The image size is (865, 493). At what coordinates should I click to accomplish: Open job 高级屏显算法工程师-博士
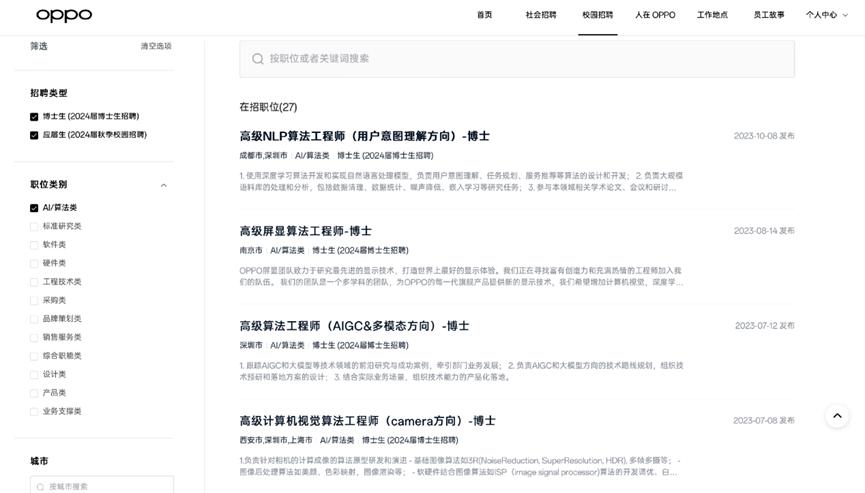tap(306, 231)
